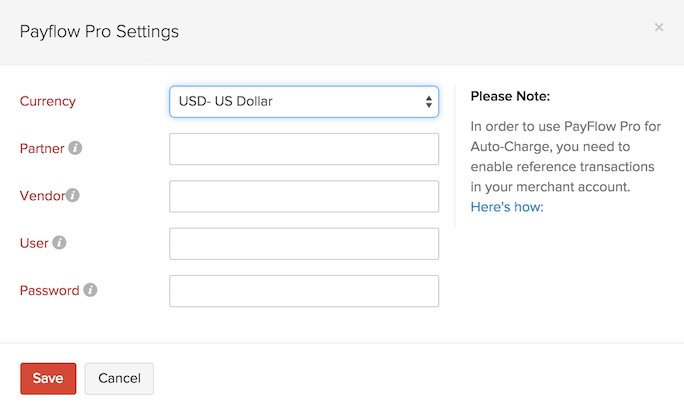Image resolution: width=684 pixels, height=415 pixels.
Task: Click the Password input field
Action: point(304,291)
